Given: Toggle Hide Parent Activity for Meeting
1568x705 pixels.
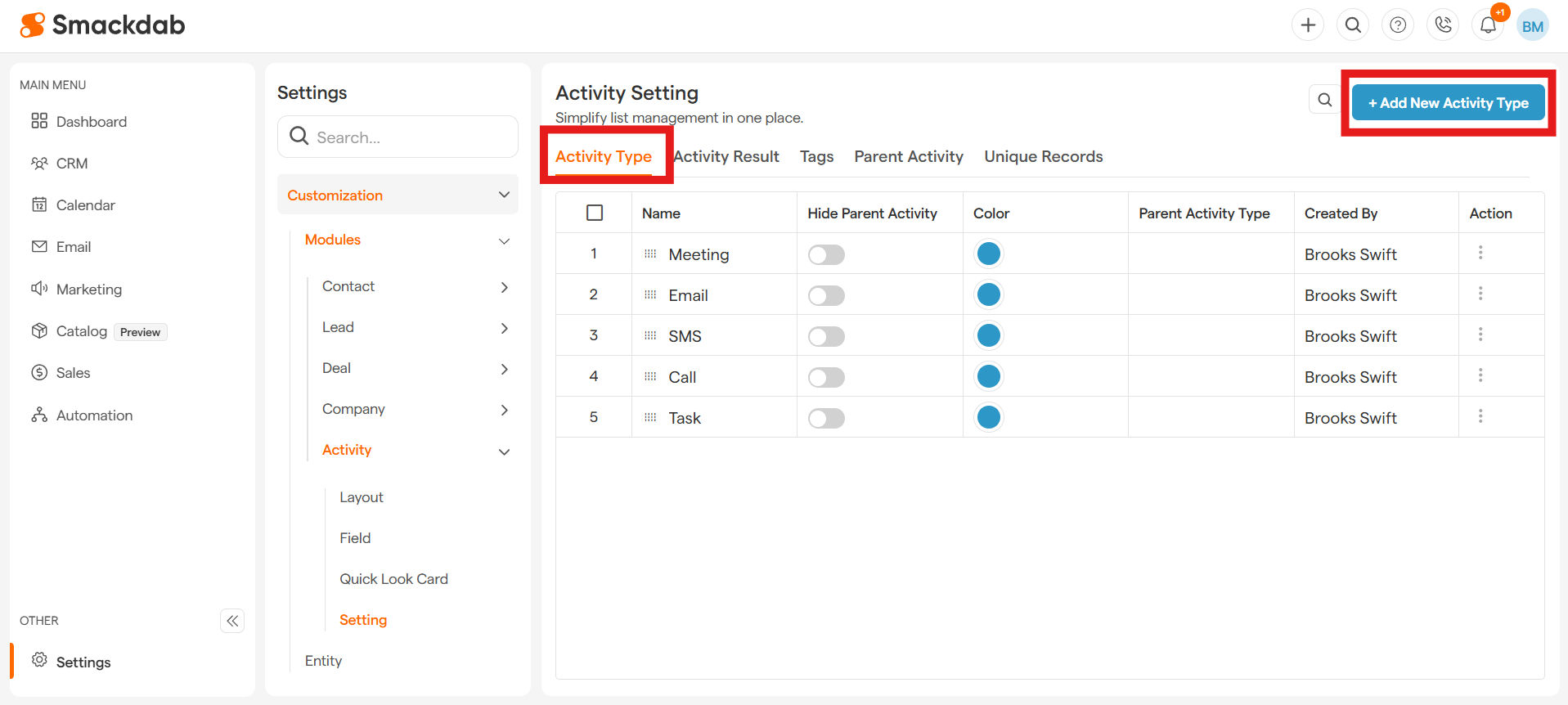Looking at the screenshot, I should click(x=826, y=254).
